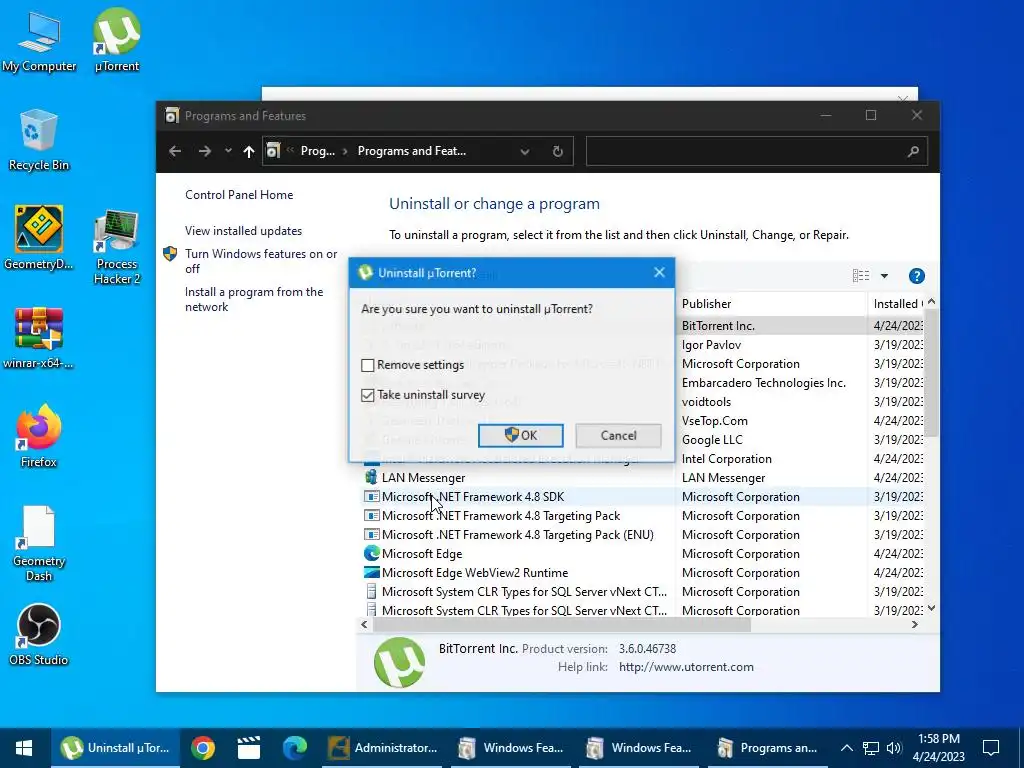This screenshot has width=1024, height=768.
Task: Select the Firefox desktop shortcut
Action: tap(39, 436)
